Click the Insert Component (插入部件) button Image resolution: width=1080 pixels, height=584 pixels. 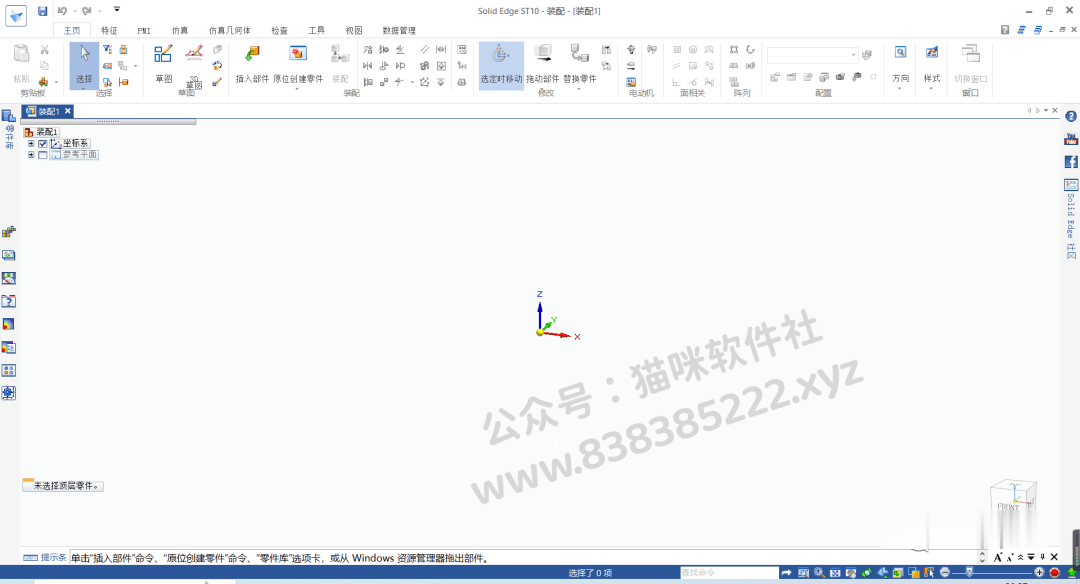(x=252, y=63)
